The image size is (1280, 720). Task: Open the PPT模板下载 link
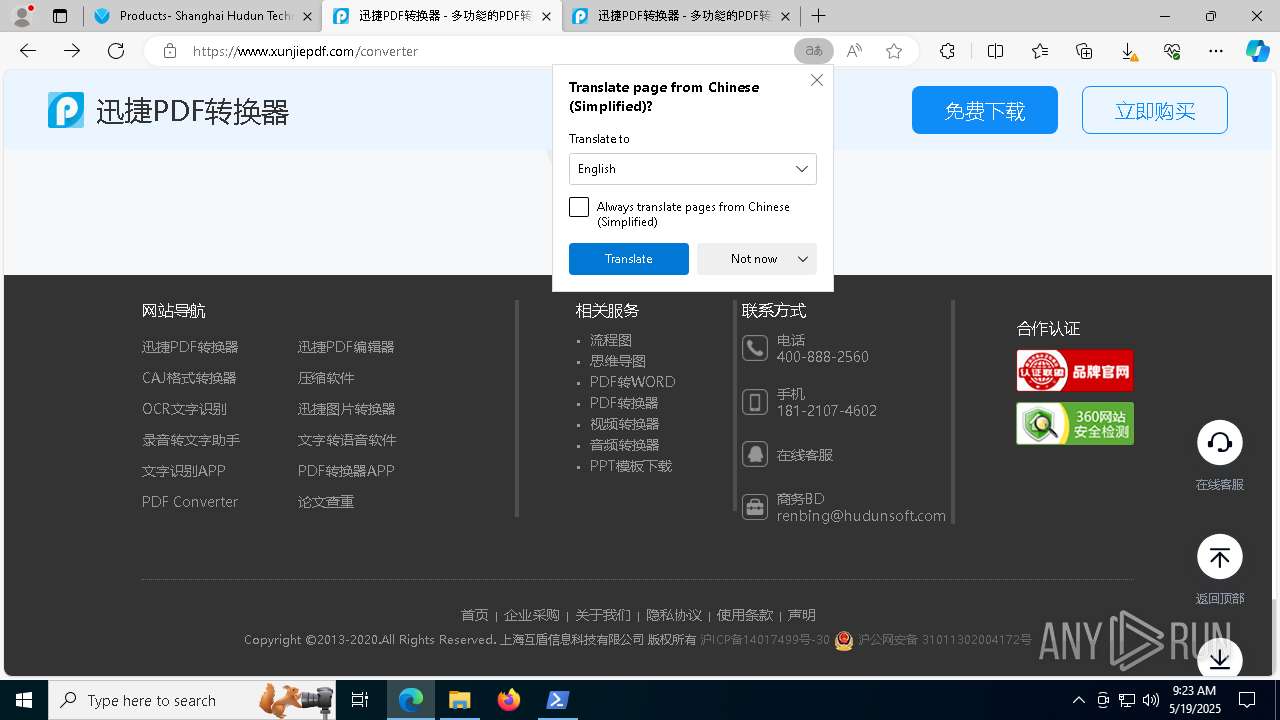coord(631,466)
